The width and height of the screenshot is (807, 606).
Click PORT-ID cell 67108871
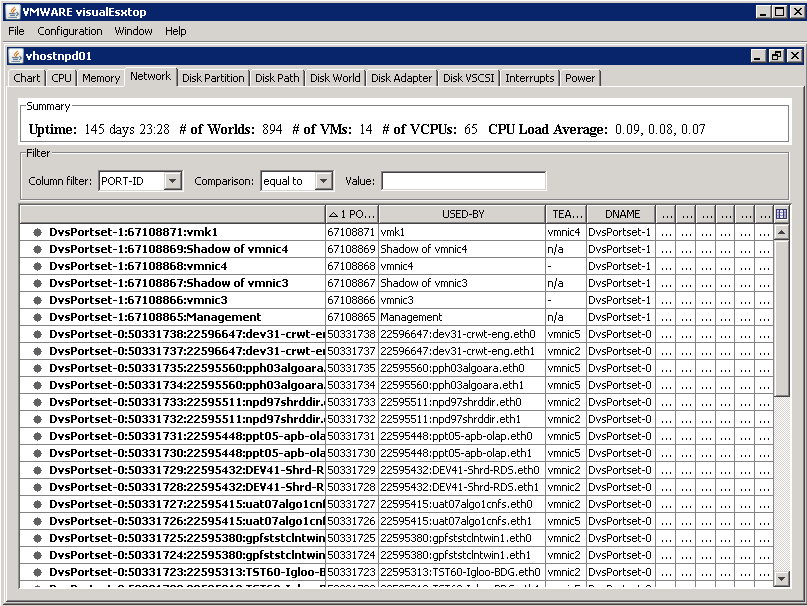point(352,232)
